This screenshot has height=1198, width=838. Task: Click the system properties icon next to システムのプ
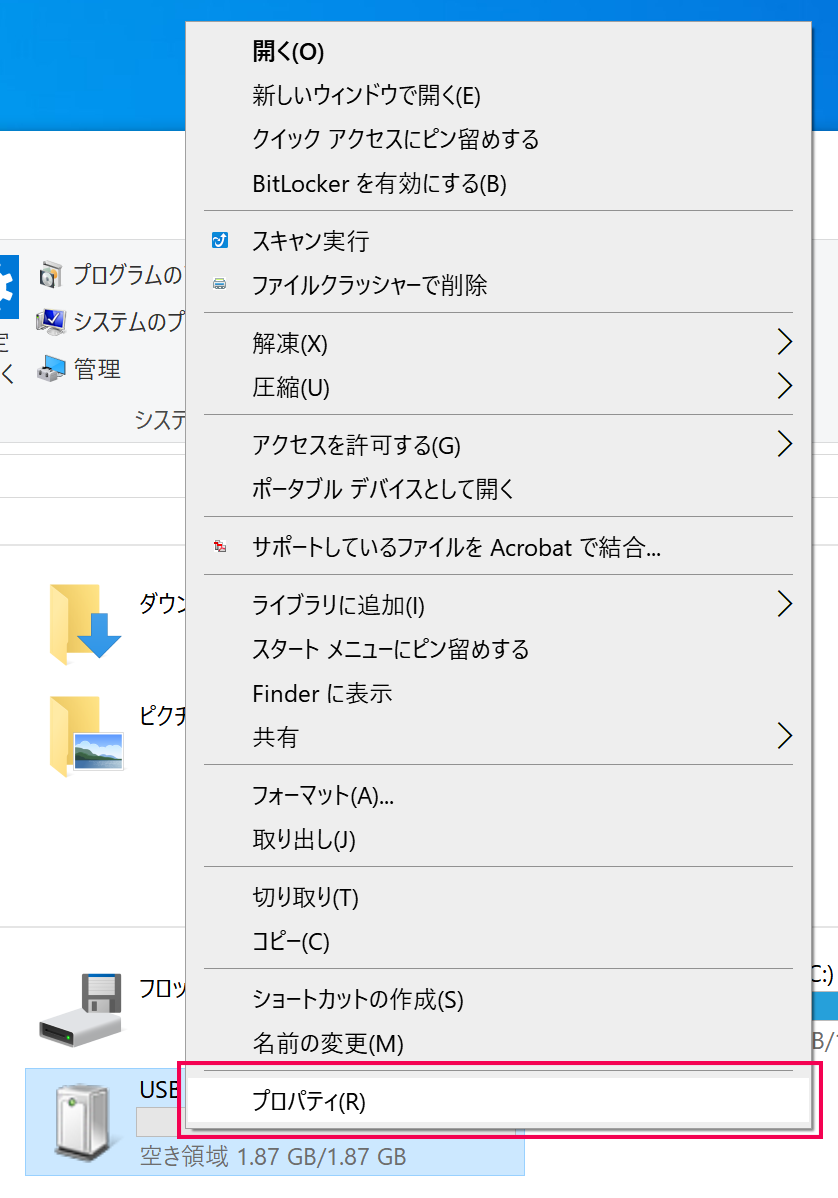coord(50,322)
